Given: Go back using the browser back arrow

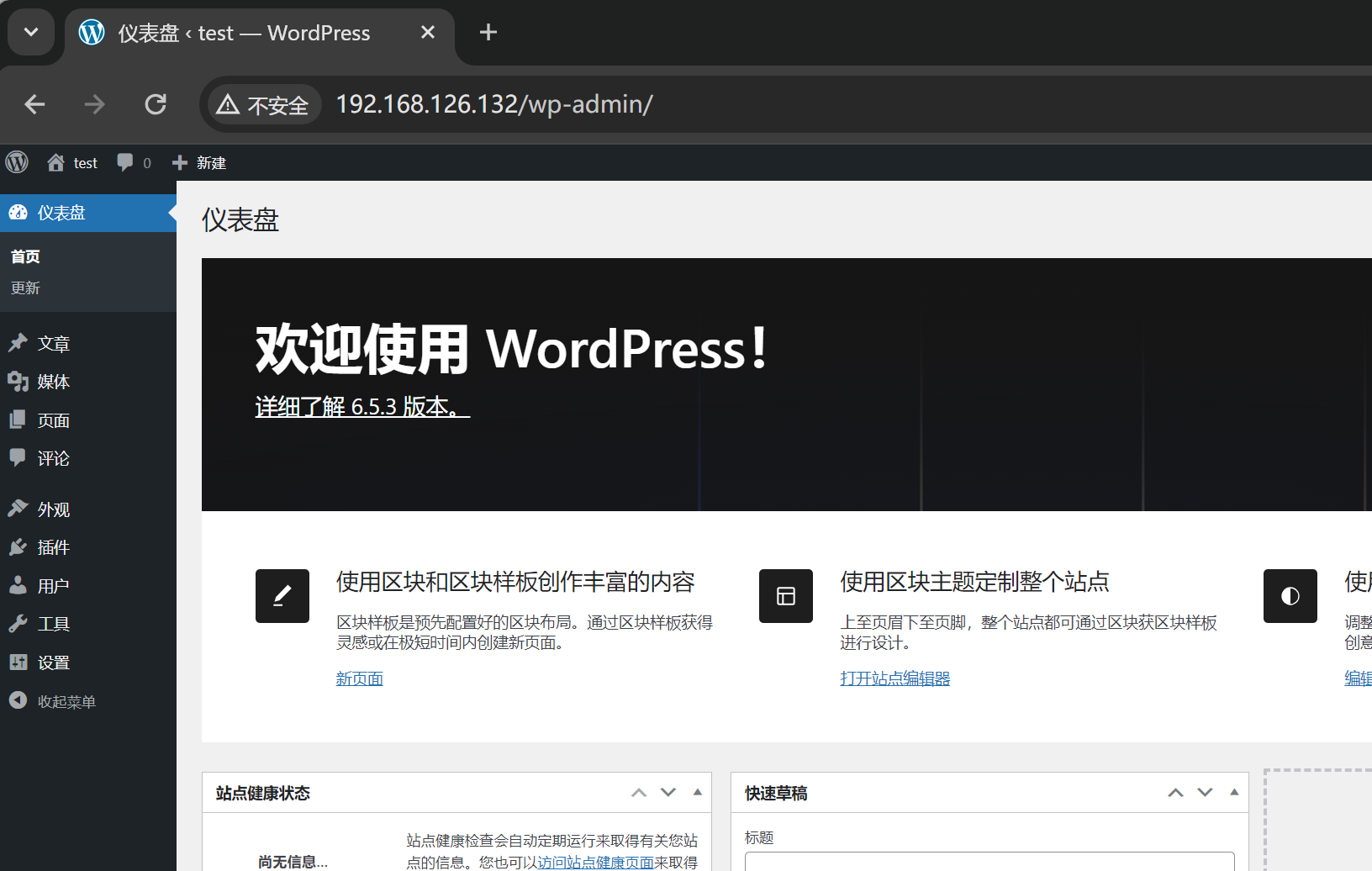Looking at the screenshot, I should click(x=34, y=104).
